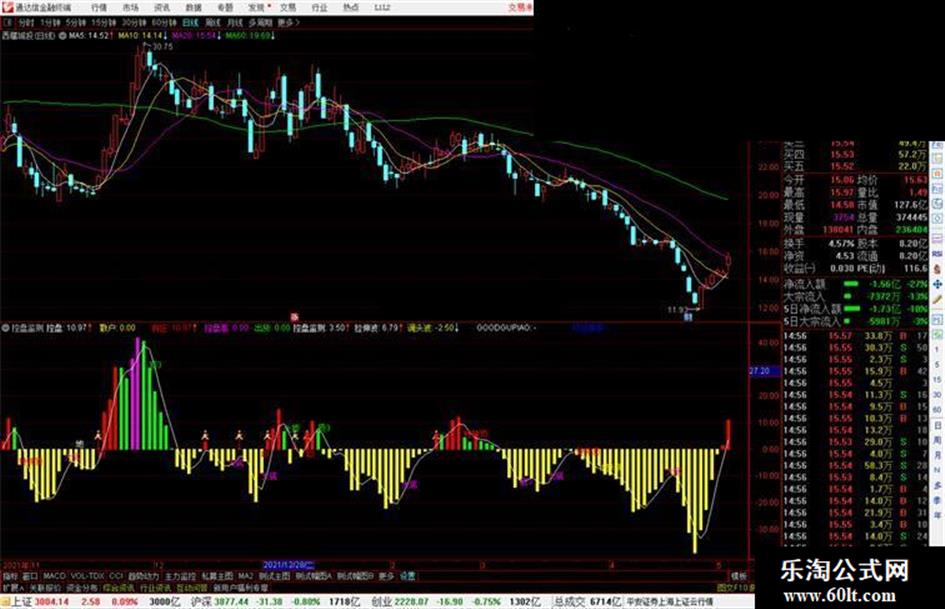The width and height of the screenshot is (945, 609).
Task: Switch to 30分钟 chart period
Action: [134, 23]
